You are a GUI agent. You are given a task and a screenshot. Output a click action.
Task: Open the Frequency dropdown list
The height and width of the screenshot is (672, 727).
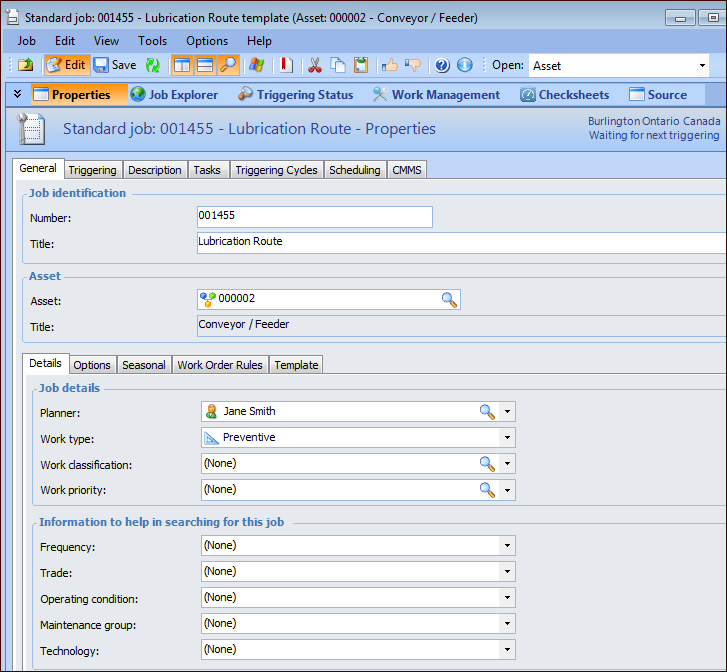pyautogui.click(x=507, y=545)
